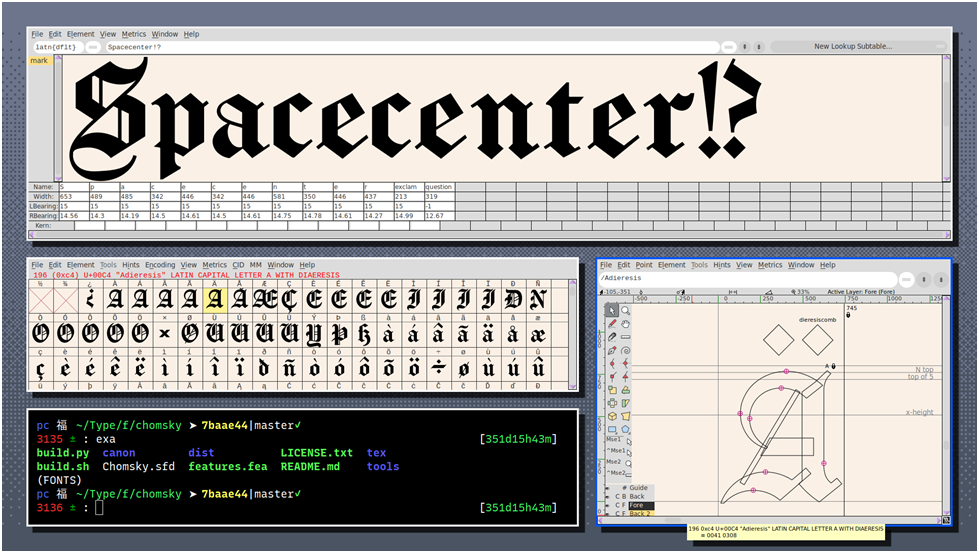
Task: Select the Corner point tool
Action: pos(612,377)
